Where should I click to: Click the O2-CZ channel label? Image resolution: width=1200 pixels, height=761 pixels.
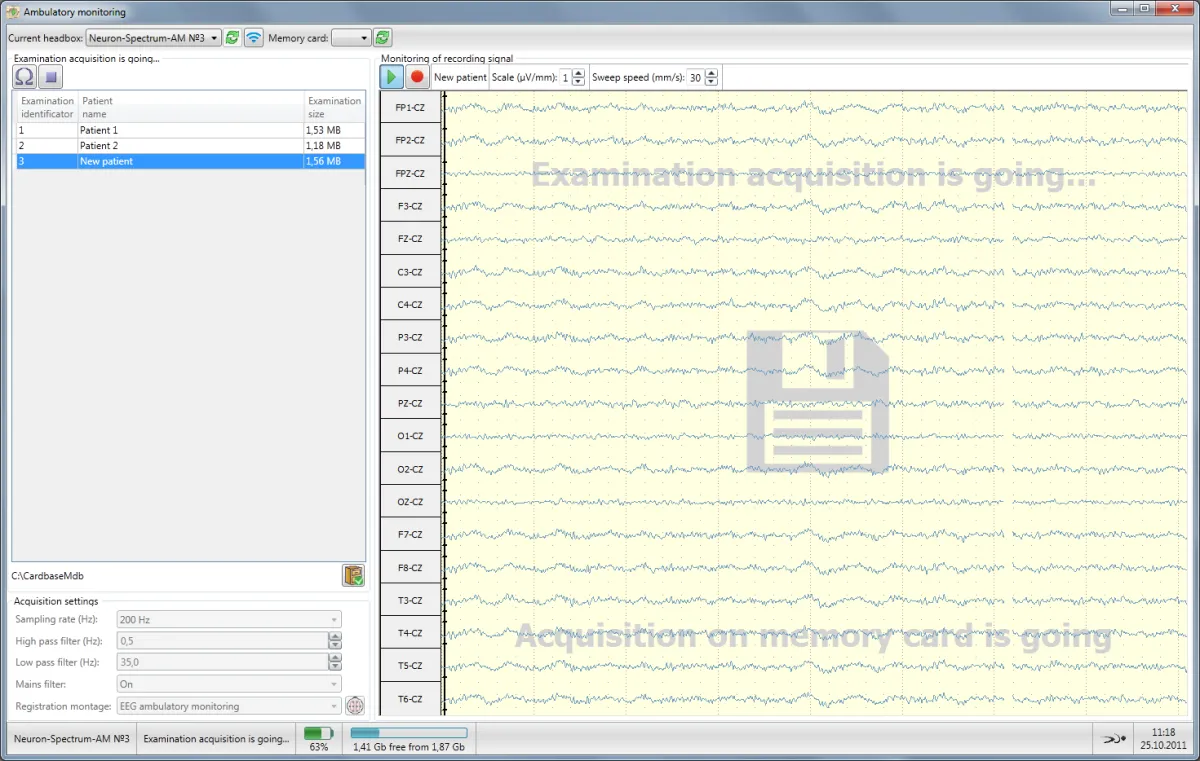coord(410,469)
